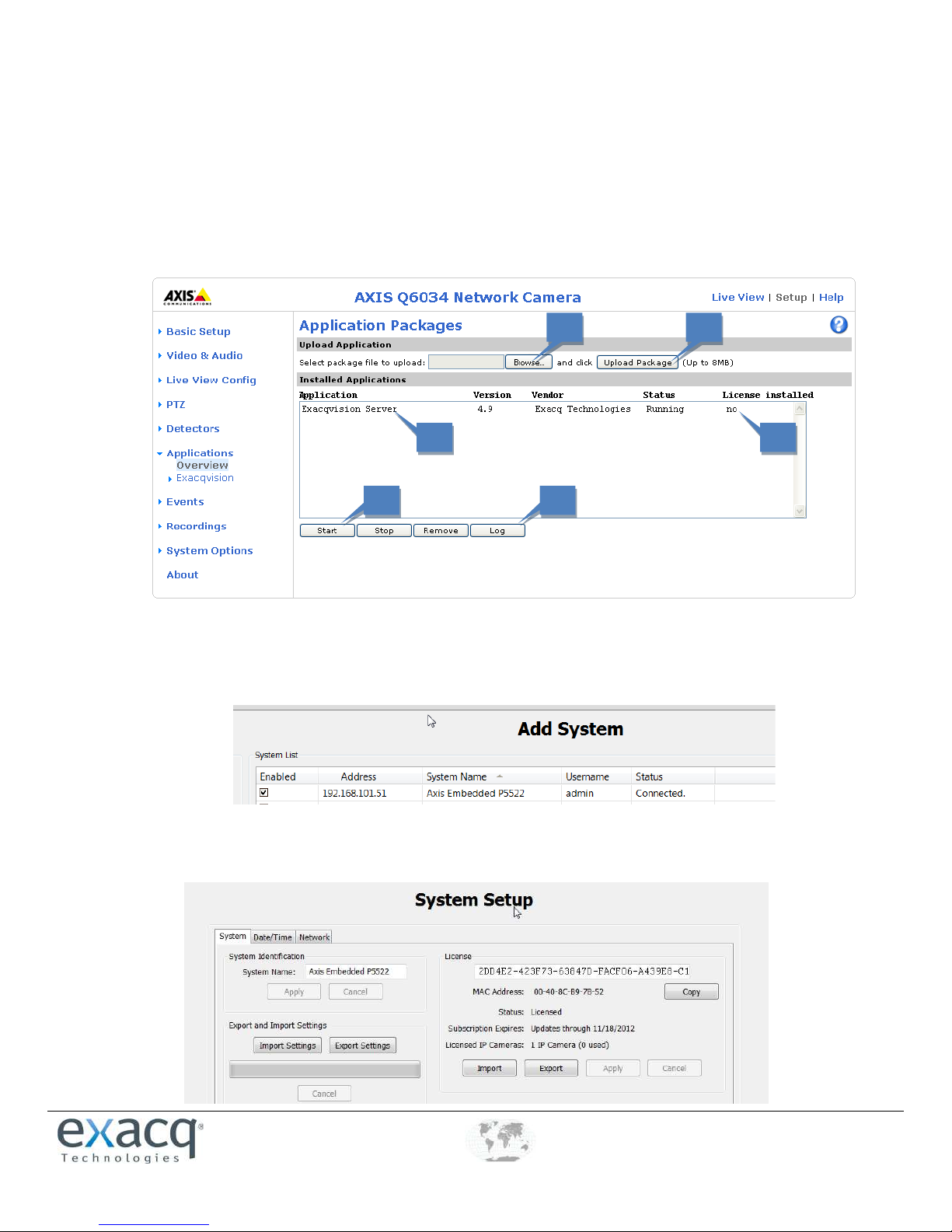Click the AXIS Communications logo

pos(187,297)
